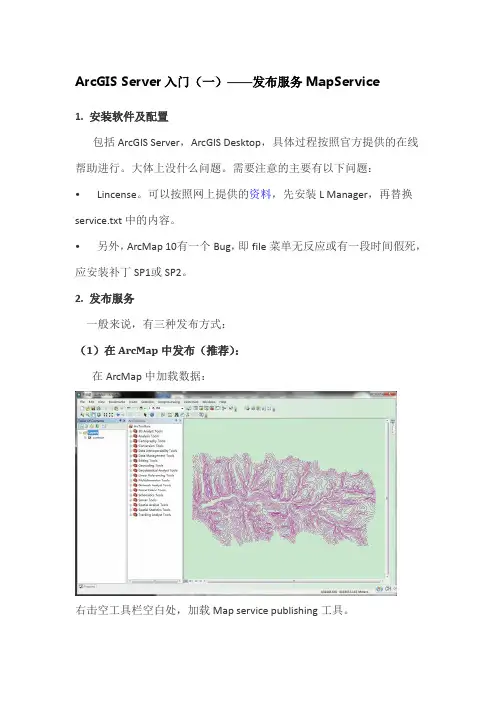
Task: Click subheading (1) 在 ArcMap 中发布 (推荐)
Action: click(x=158, y=351)
